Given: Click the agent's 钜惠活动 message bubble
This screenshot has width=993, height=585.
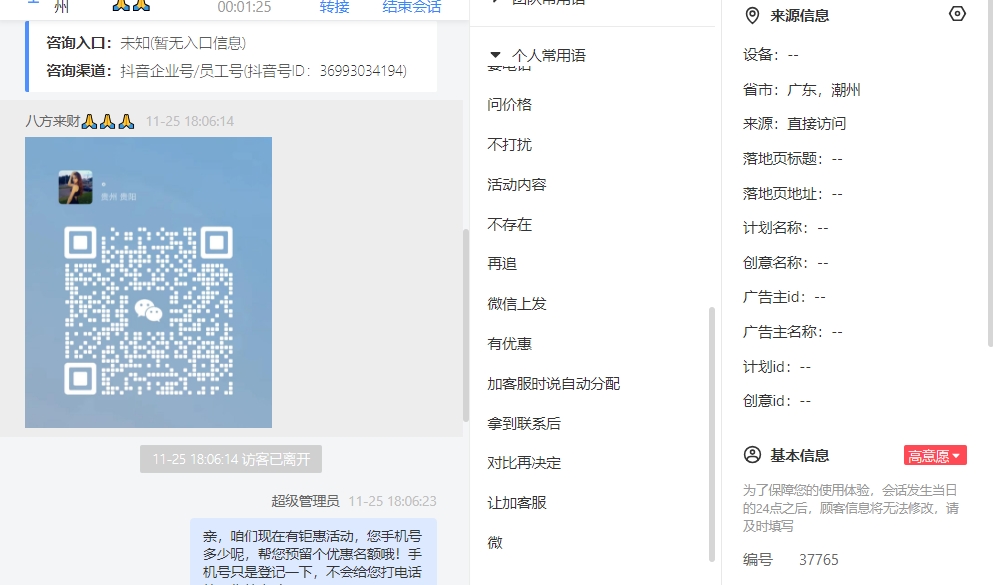Looking at the screenshot, I should tap(313, 552).
